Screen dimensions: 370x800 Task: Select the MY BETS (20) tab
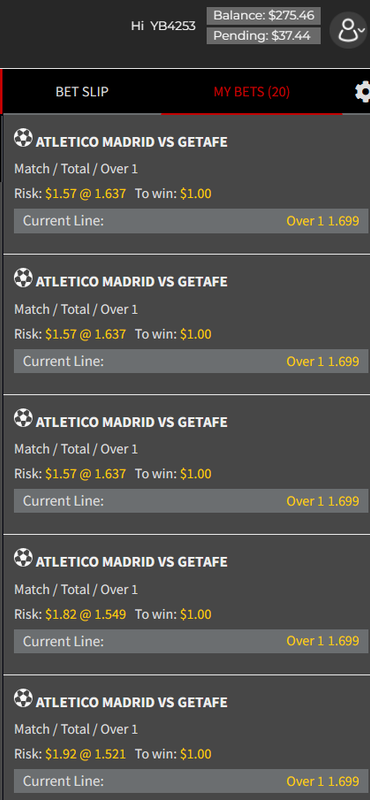pos(252,92)
